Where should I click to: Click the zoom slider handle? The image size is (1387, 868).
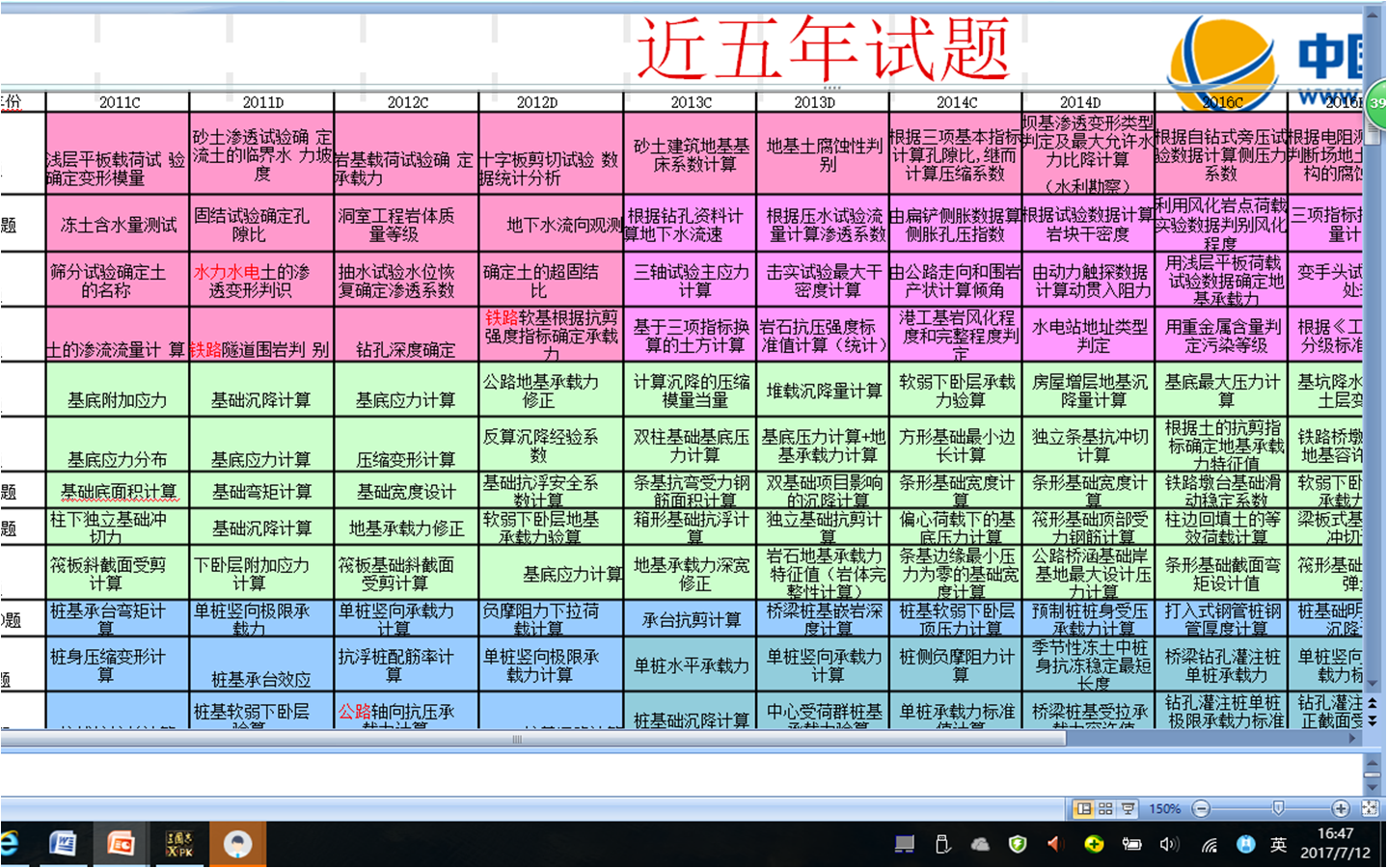click(1278, 808)
